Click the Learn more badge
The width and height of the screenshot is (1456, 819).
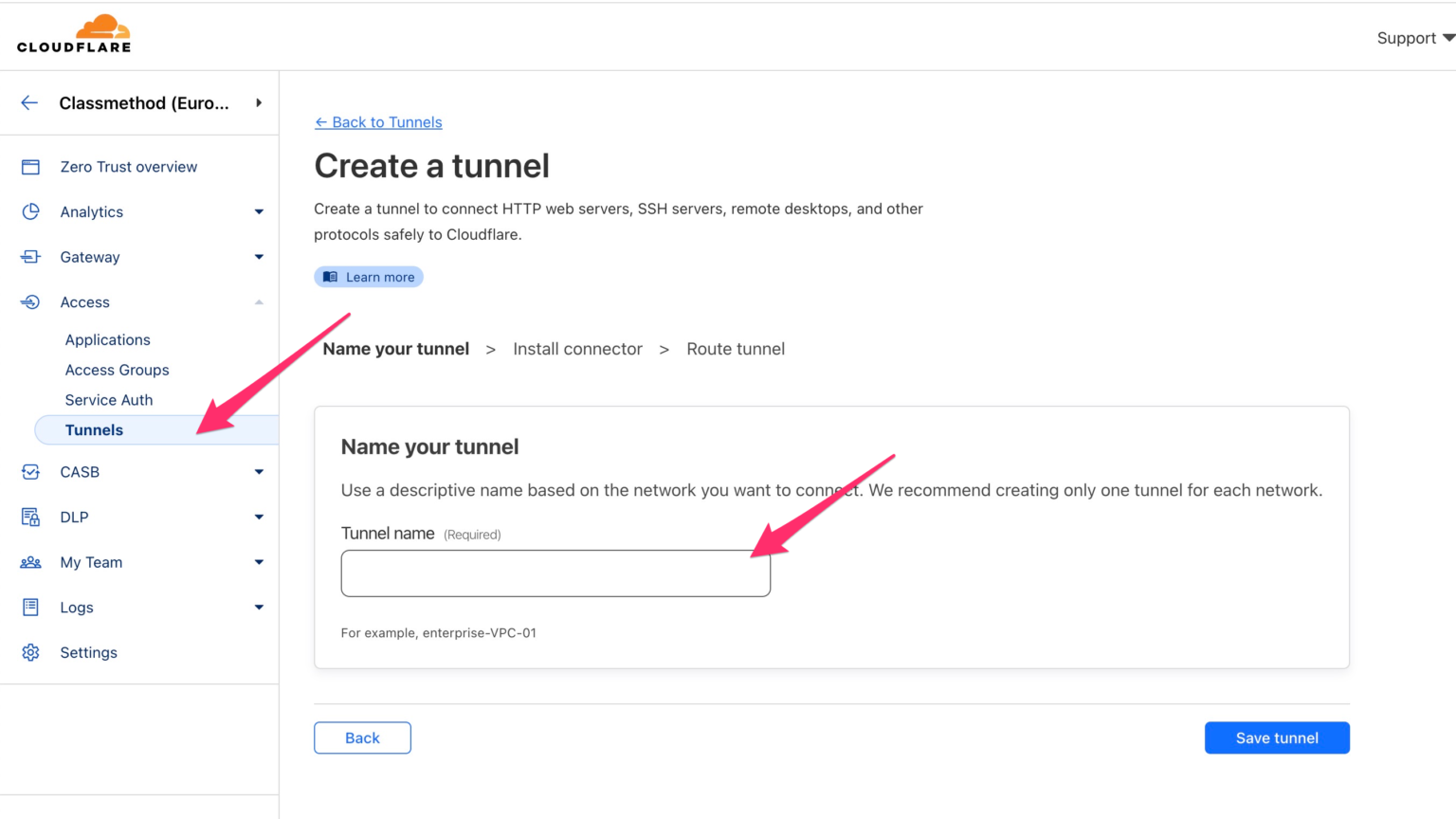(368, 276)
